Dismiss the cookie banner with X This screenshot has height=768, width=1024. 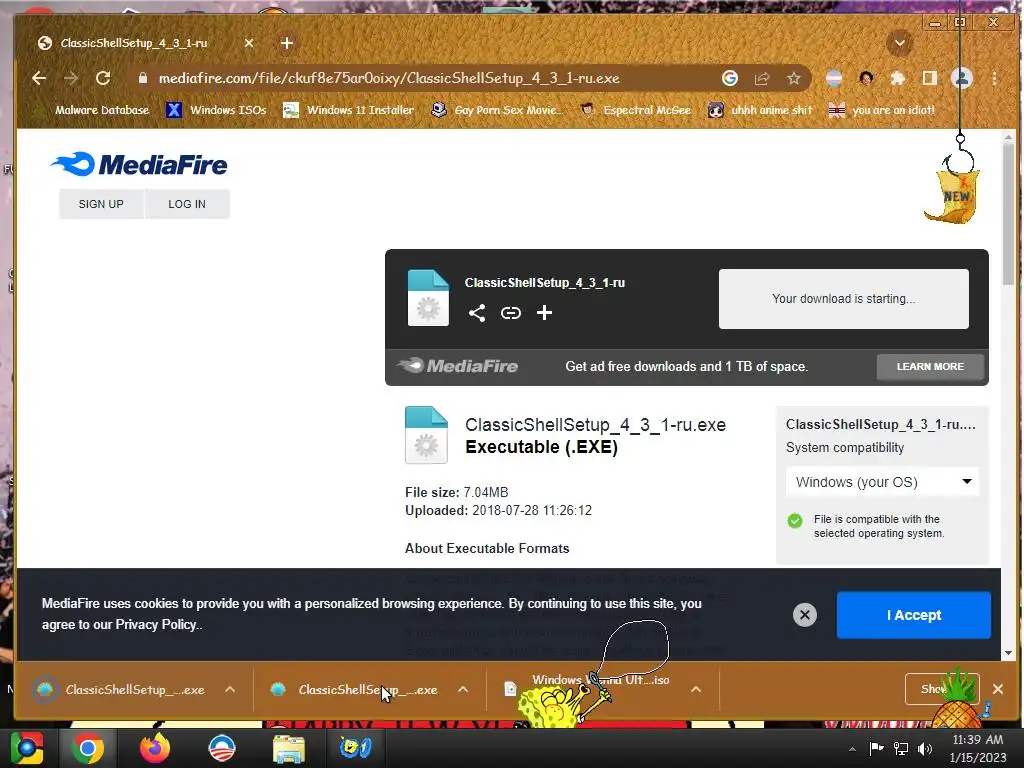(805, 615)
